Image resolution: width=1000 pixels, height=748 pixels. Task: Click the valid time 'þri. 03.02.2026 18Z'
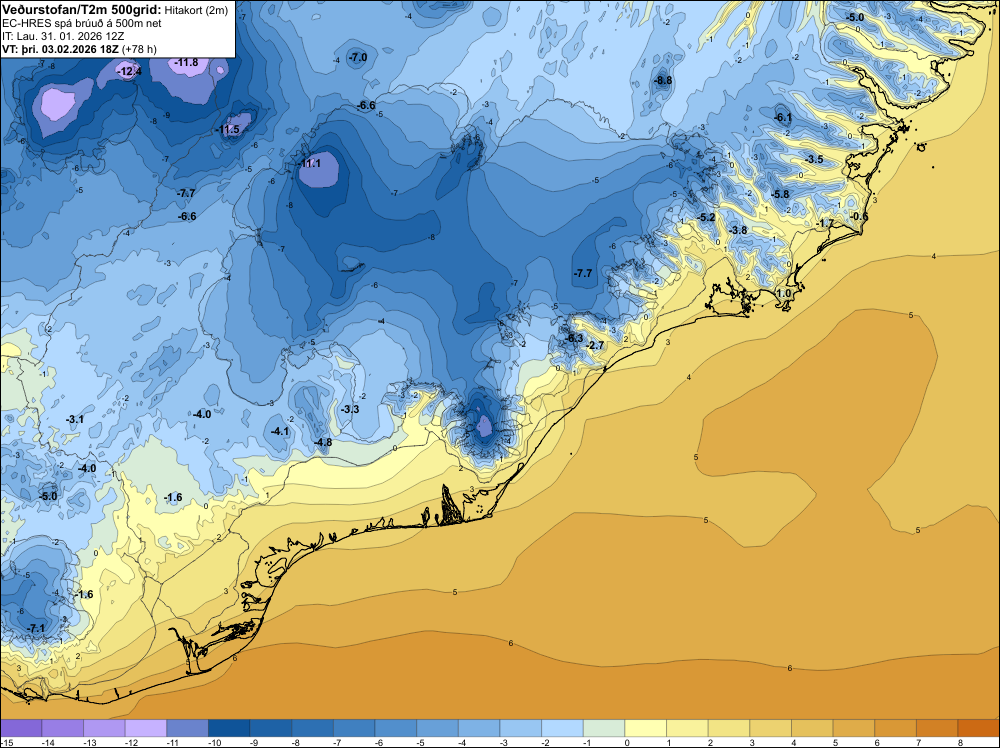pos(70,49)
